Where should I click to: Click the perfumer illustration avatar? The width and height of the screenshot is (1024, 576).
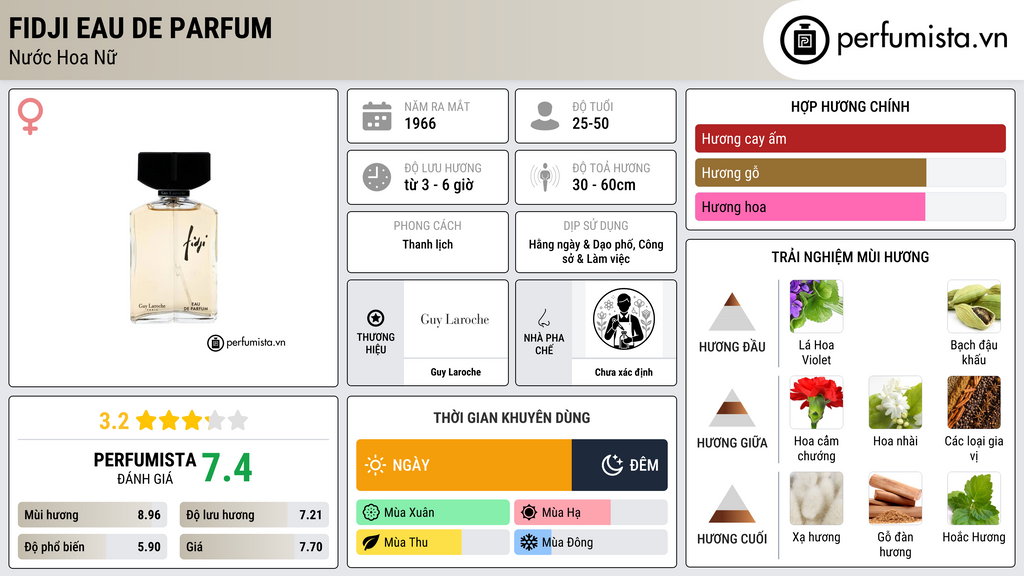pyautogui.click(x=624, y=319)
